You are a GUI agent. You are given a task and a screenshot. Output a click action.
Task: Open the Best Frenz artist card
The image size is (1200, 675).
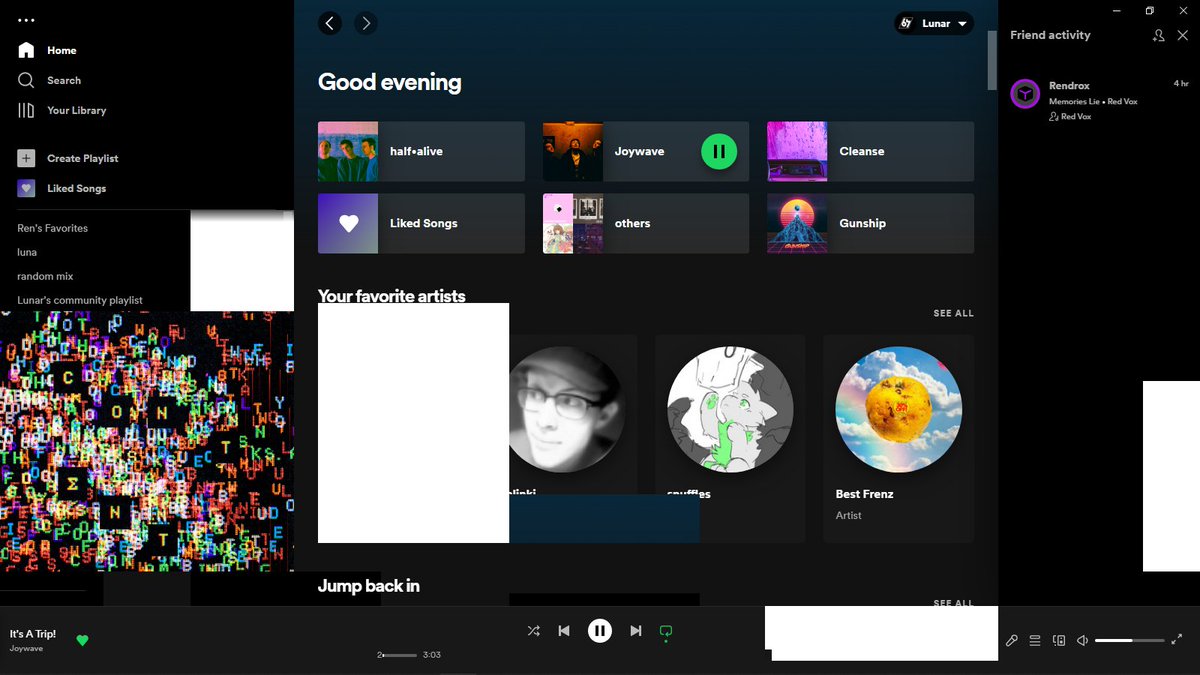point(898,438)
